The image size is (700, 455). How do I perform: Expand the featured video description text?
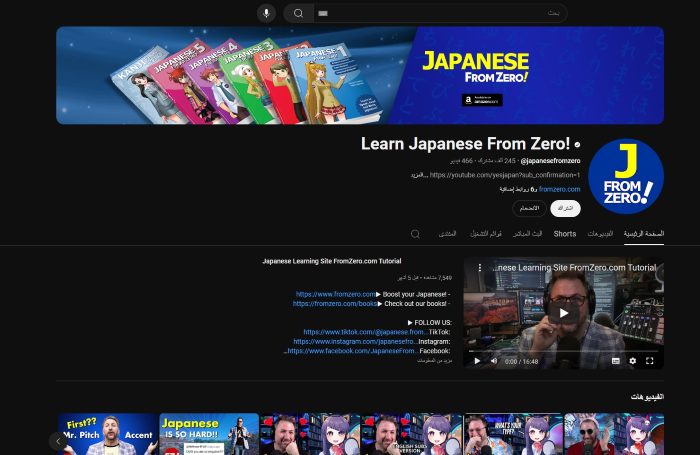434,360
